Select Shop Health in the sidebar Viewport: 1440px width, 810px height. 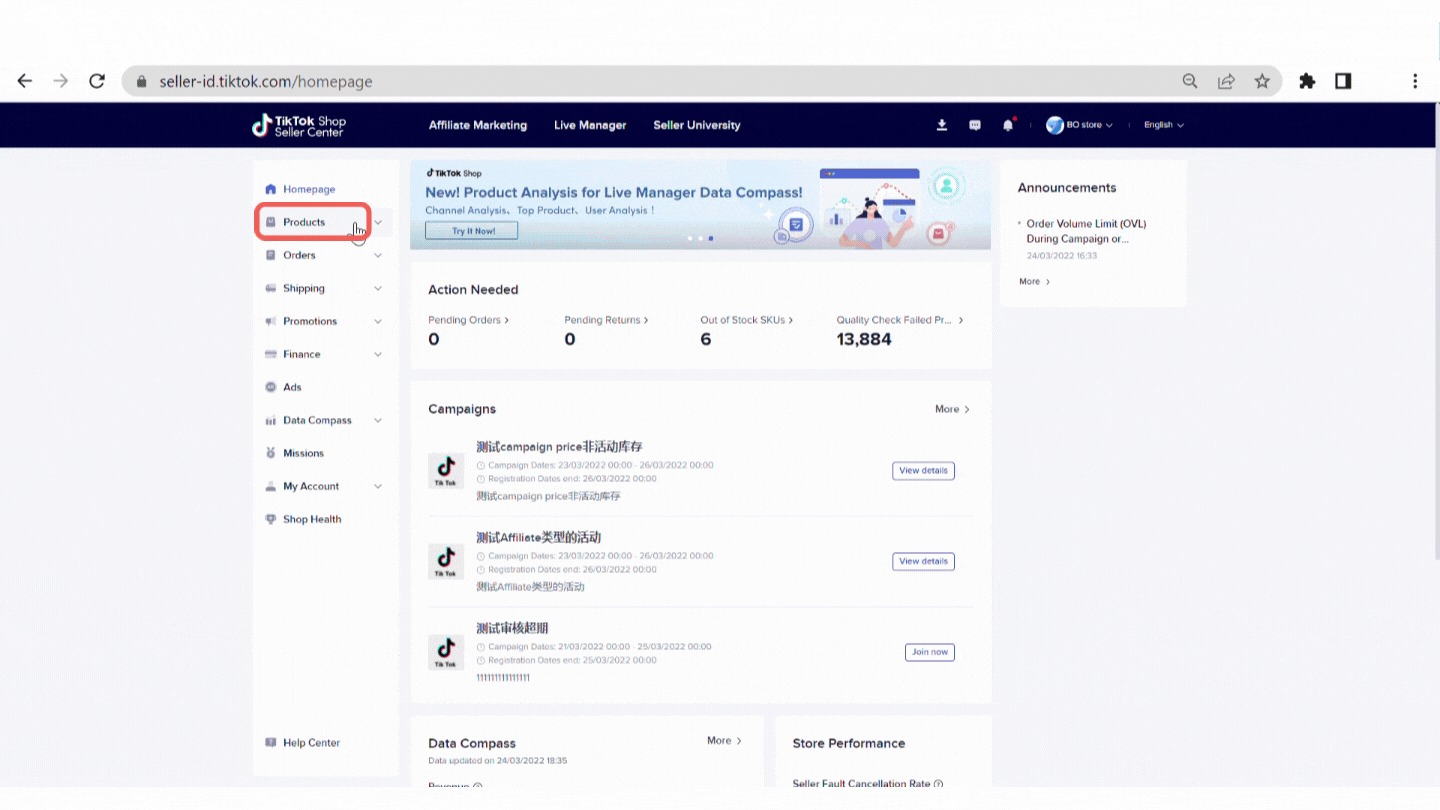(311, 519)
